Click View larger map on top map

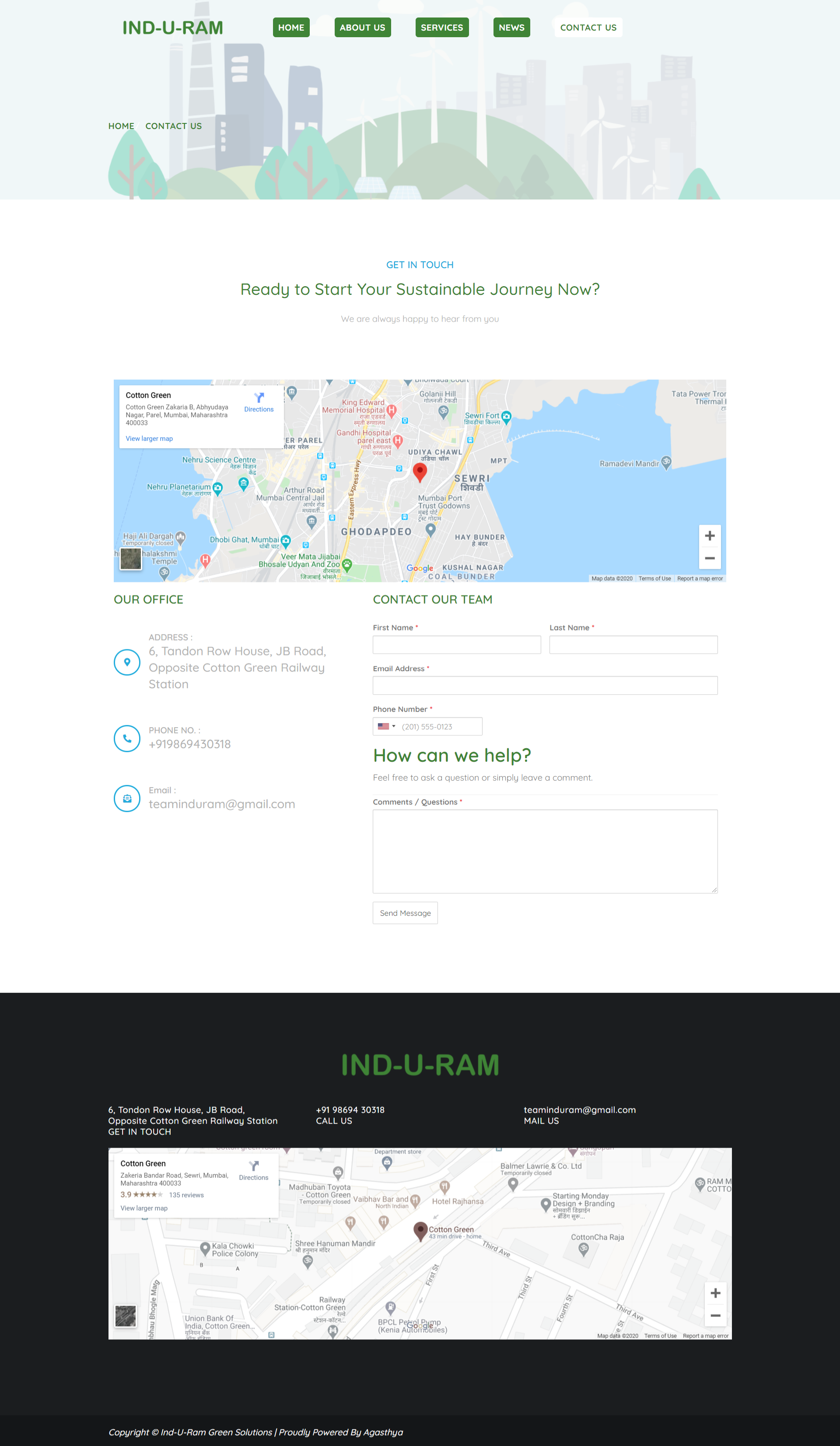149,438
